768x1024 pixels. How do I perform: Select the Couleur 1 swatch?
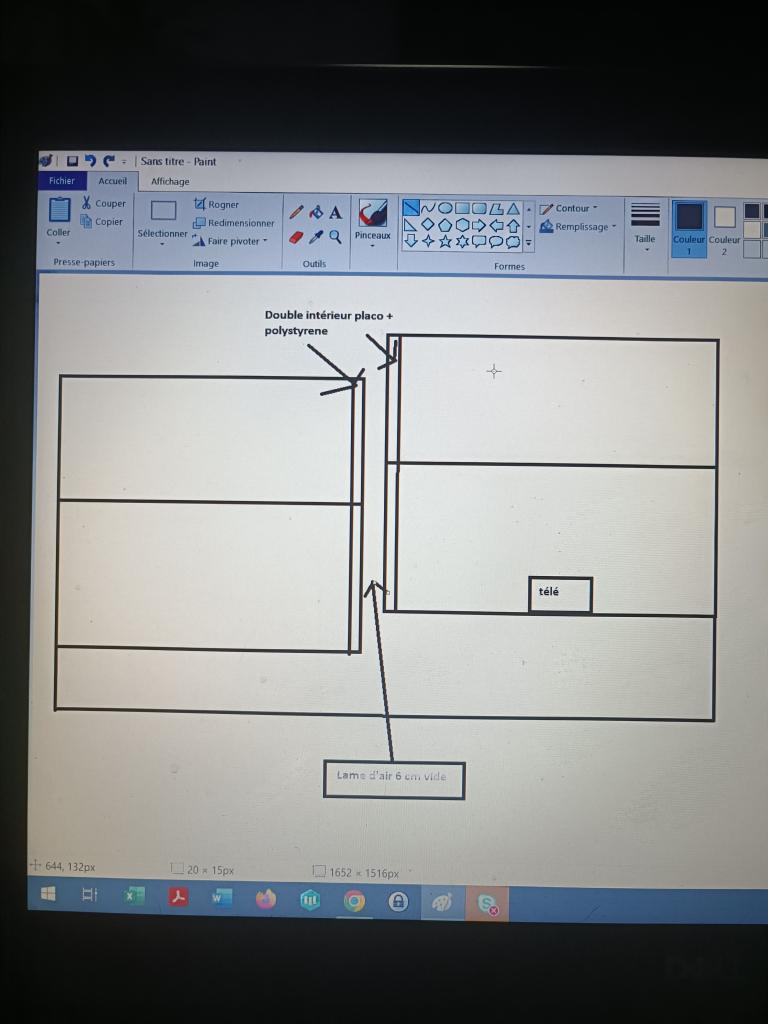click(689, 228)
